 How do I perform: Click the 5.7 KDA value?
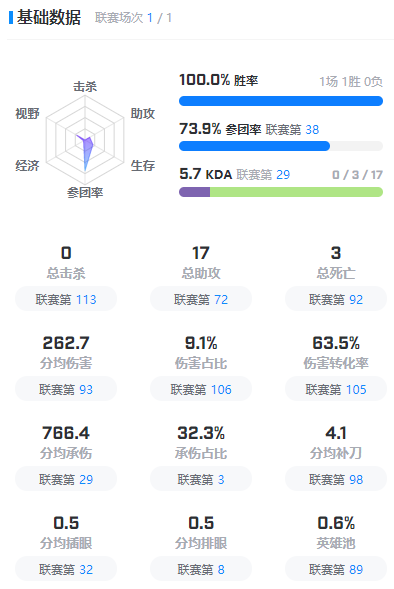(205, 174)
